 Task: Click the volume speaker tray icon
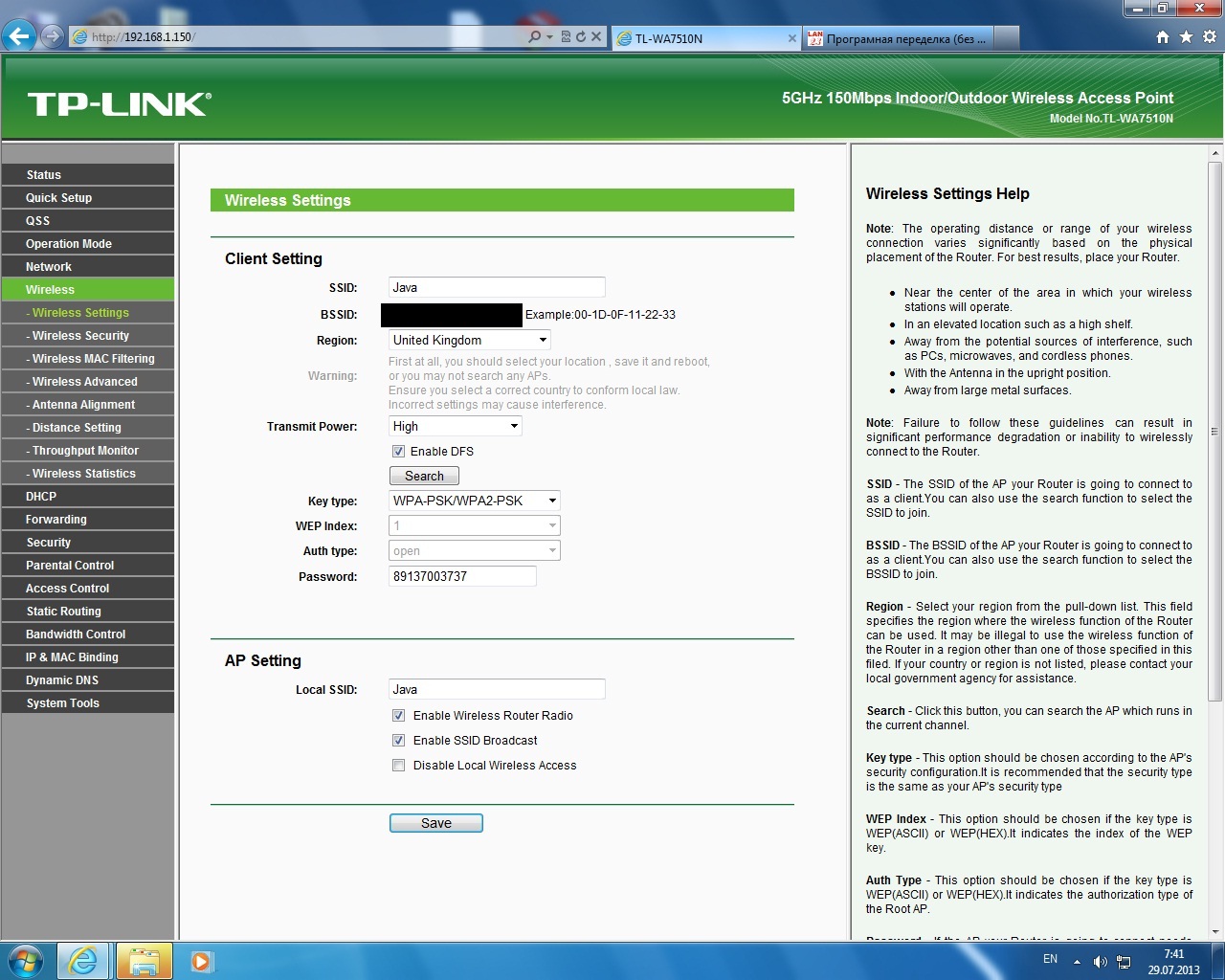[x=1101, y=962]
